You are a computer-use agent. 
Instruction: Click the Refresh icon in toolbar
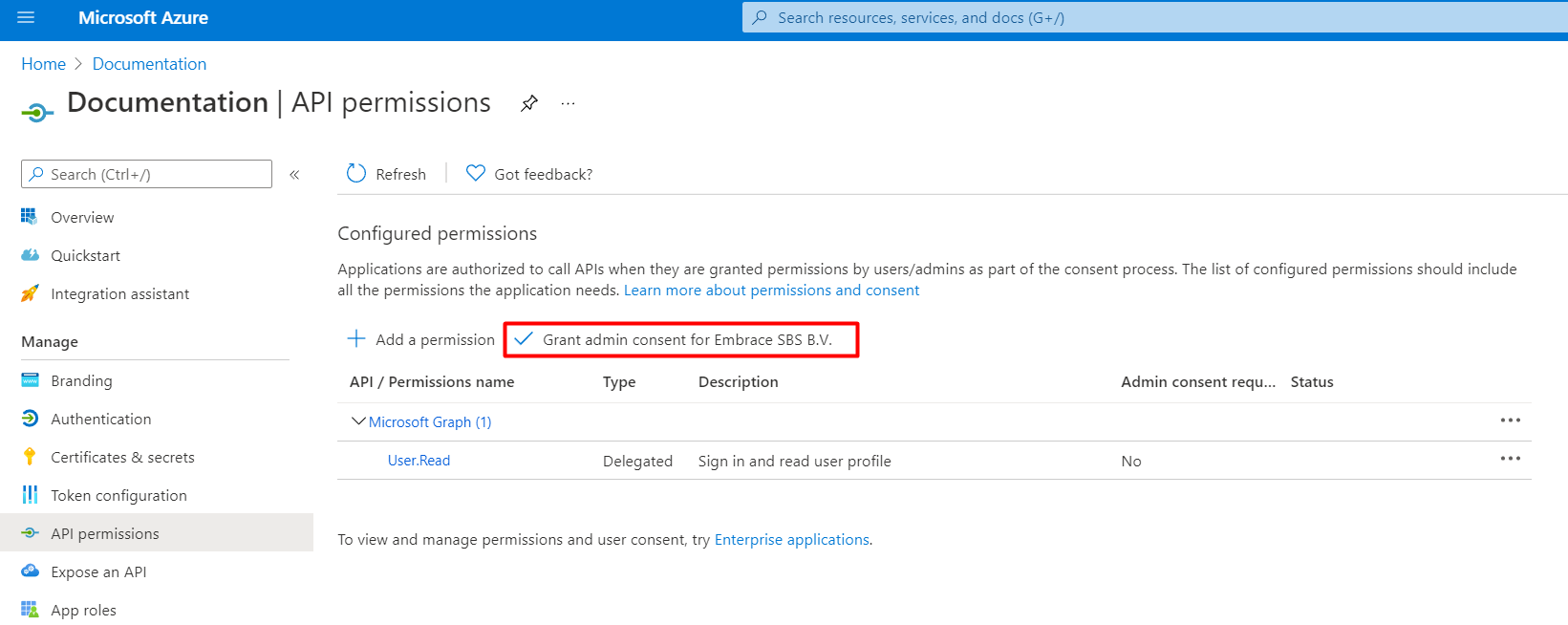click(x=356, y=173)
